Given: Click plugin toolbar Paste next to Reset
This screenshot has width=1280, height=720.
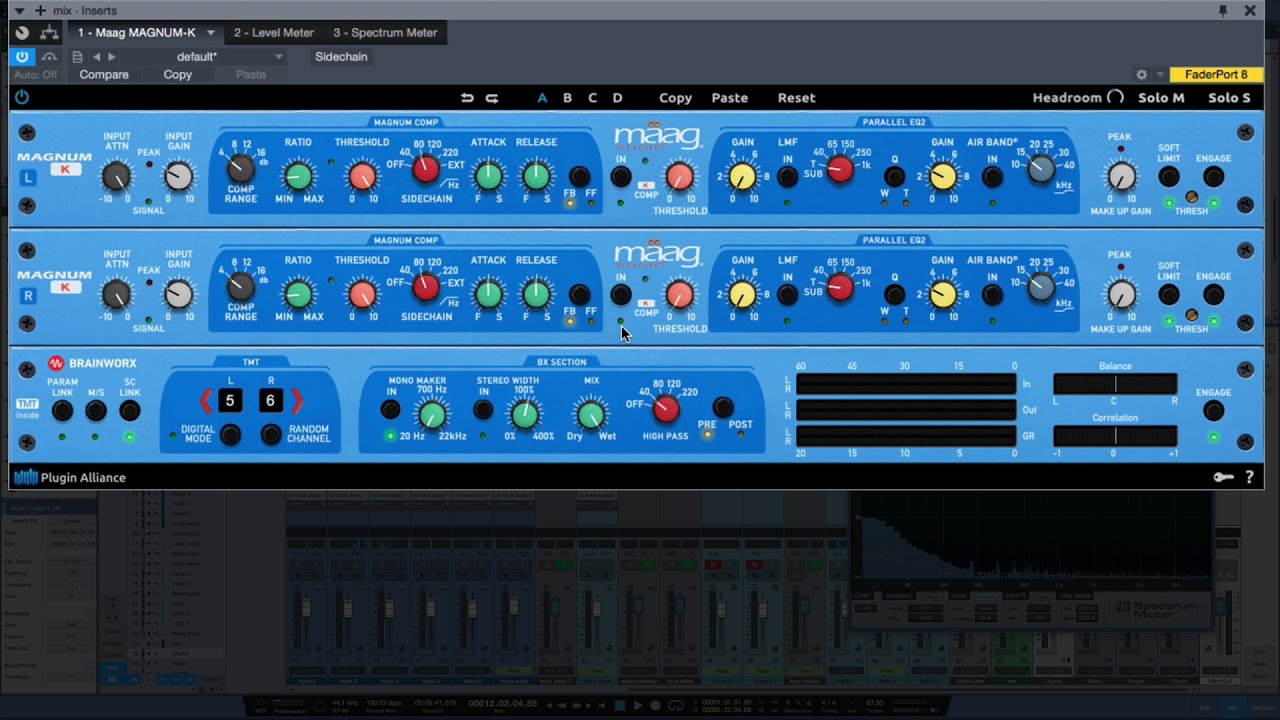Looking at the screenshot, I should (729, 98).
